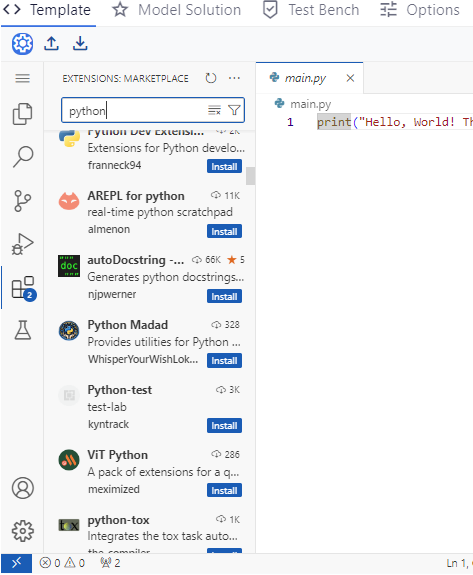The height and width of the screenshot is (575, 473).
Task: Click python-tox extension icon
Action: [x=69, y=525]
